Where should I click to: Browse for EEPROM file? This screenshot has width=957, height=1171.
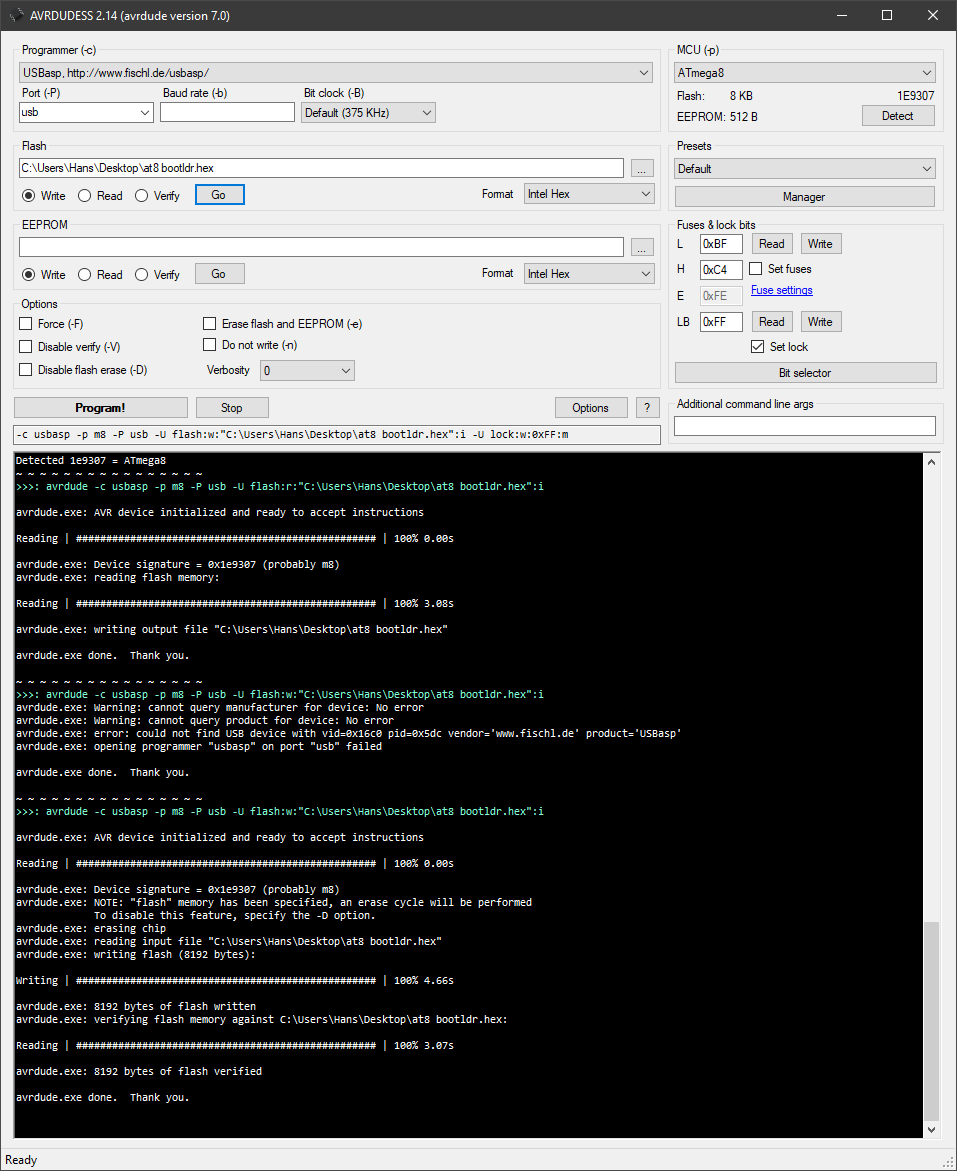642,247
